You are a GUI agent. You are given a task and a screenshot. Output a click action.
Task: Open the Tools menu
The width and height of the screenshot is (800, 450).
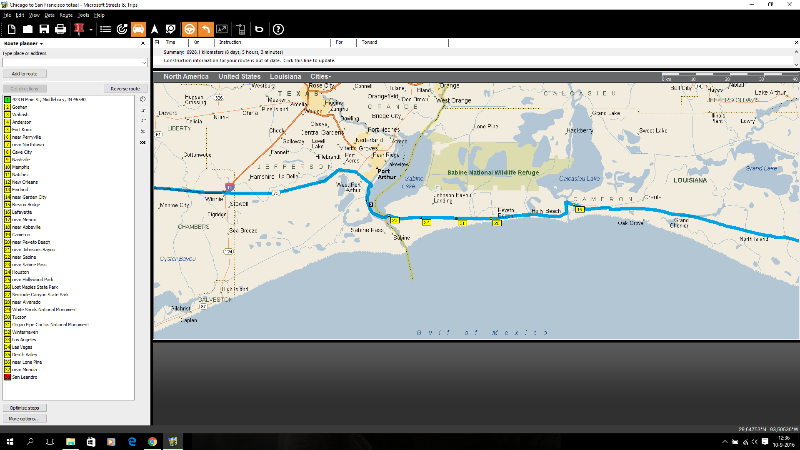[87, 16]
